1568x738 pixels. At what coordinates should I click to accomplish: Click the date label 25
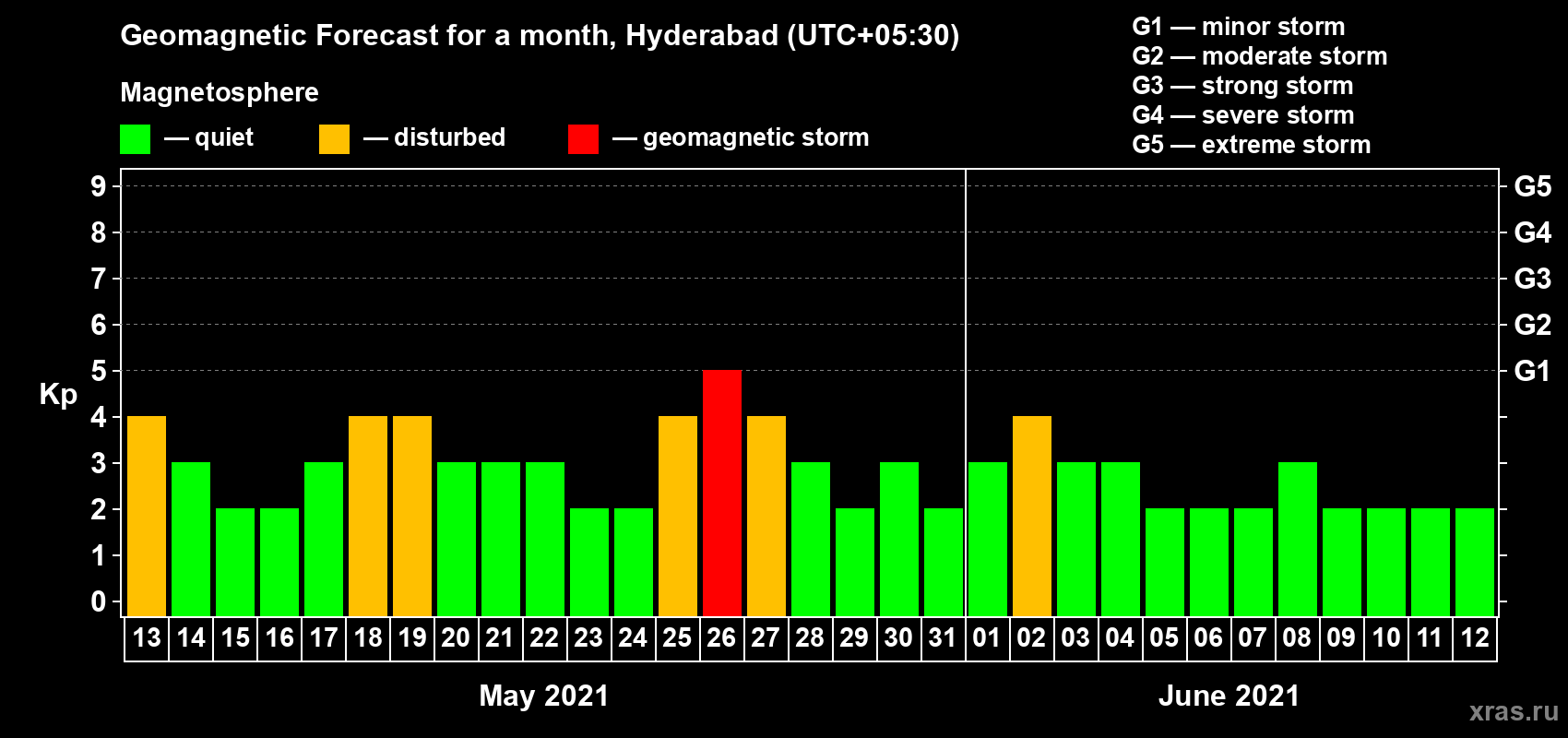coord(677,637)
